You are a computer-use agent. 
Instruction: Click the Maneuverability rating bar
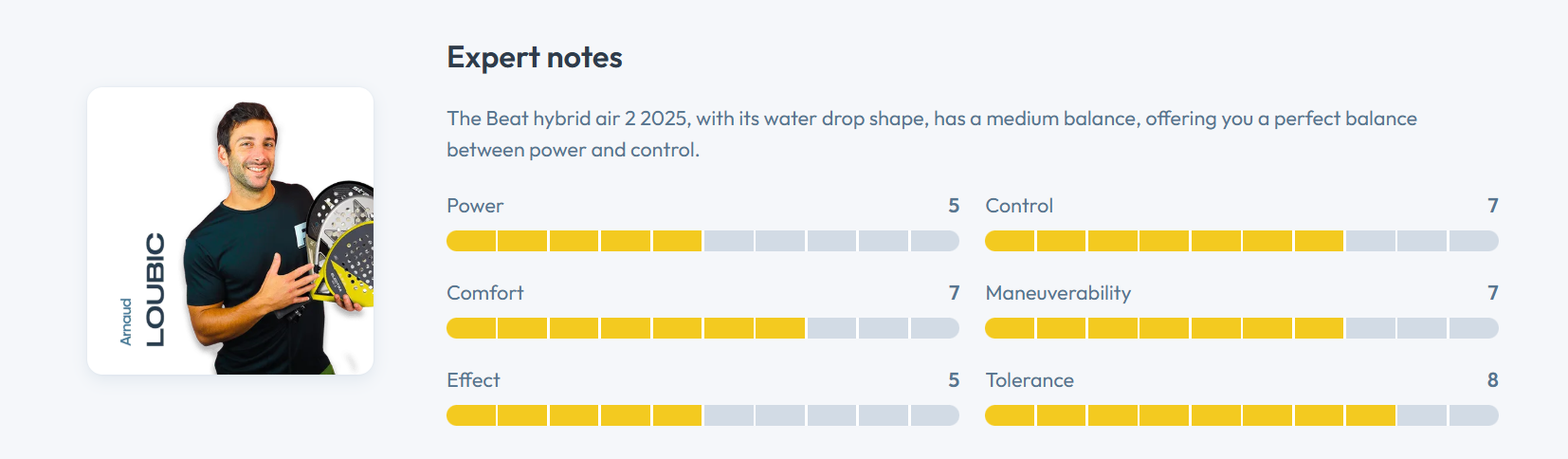coord(1241,328)
